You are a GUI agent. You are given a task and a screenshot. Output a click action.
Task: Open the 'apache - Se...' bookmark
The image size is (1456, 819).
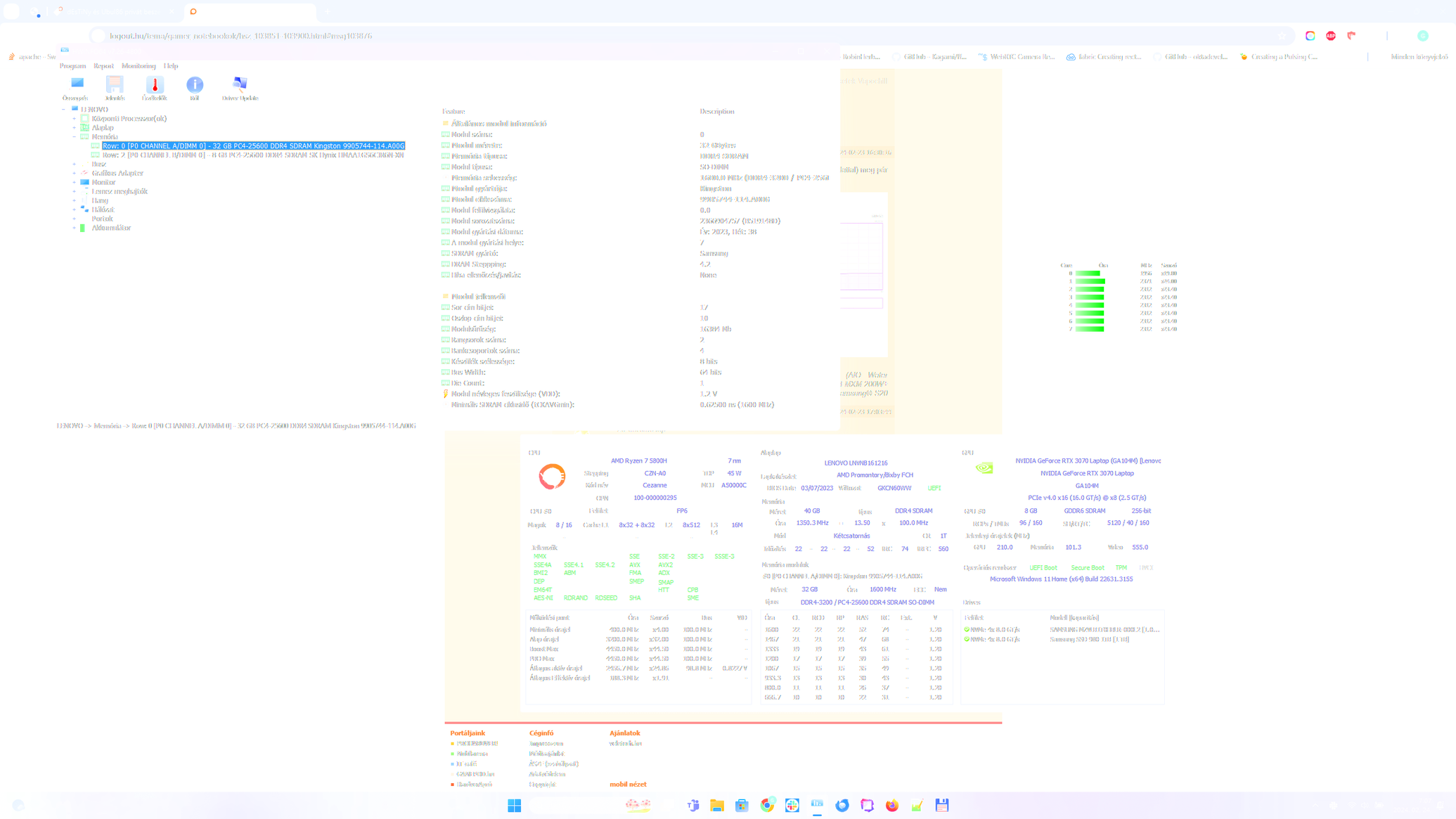32,57
